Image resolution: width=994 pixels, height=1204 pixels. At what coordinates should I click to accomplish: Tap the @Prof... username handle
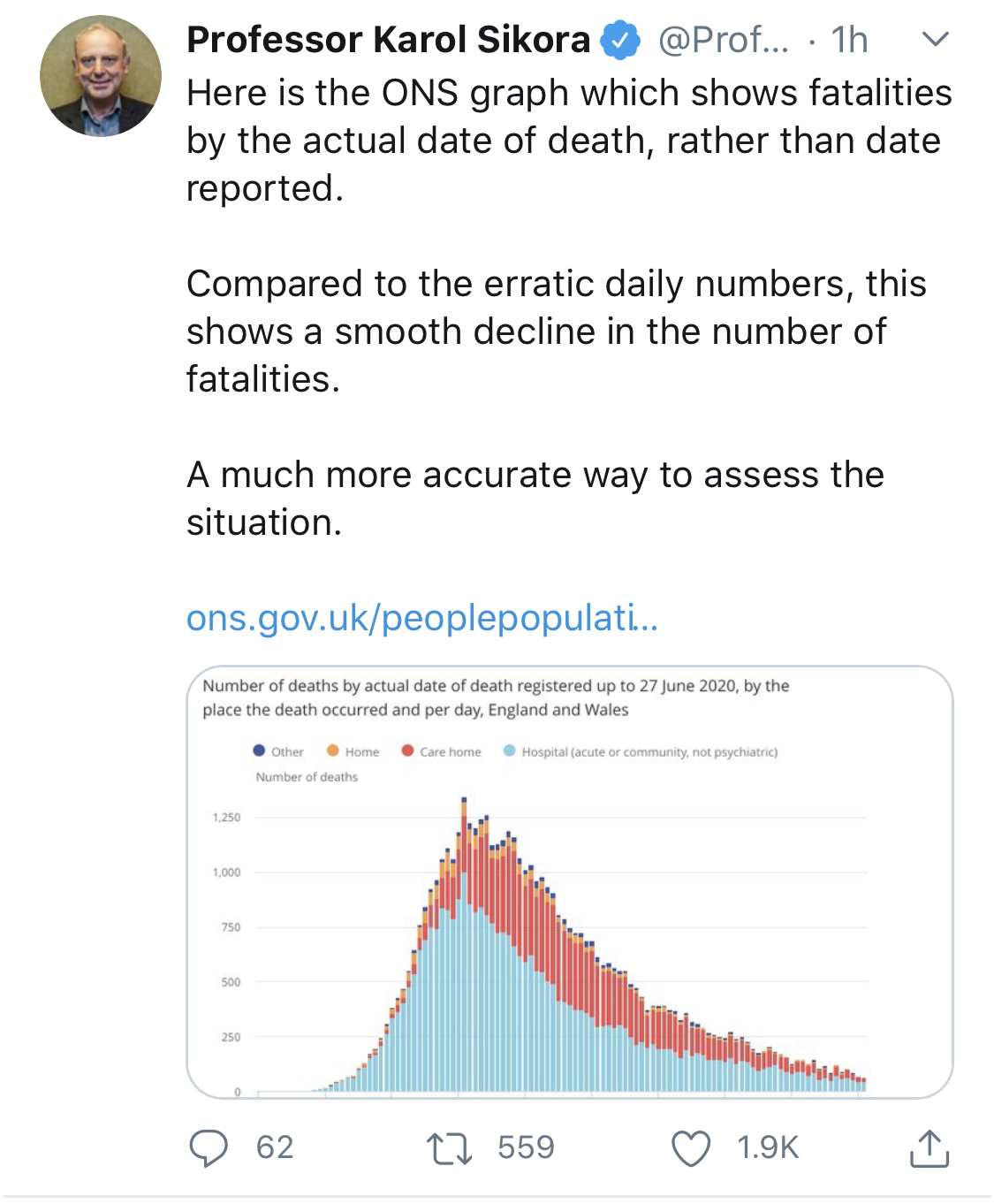[724, 40]
